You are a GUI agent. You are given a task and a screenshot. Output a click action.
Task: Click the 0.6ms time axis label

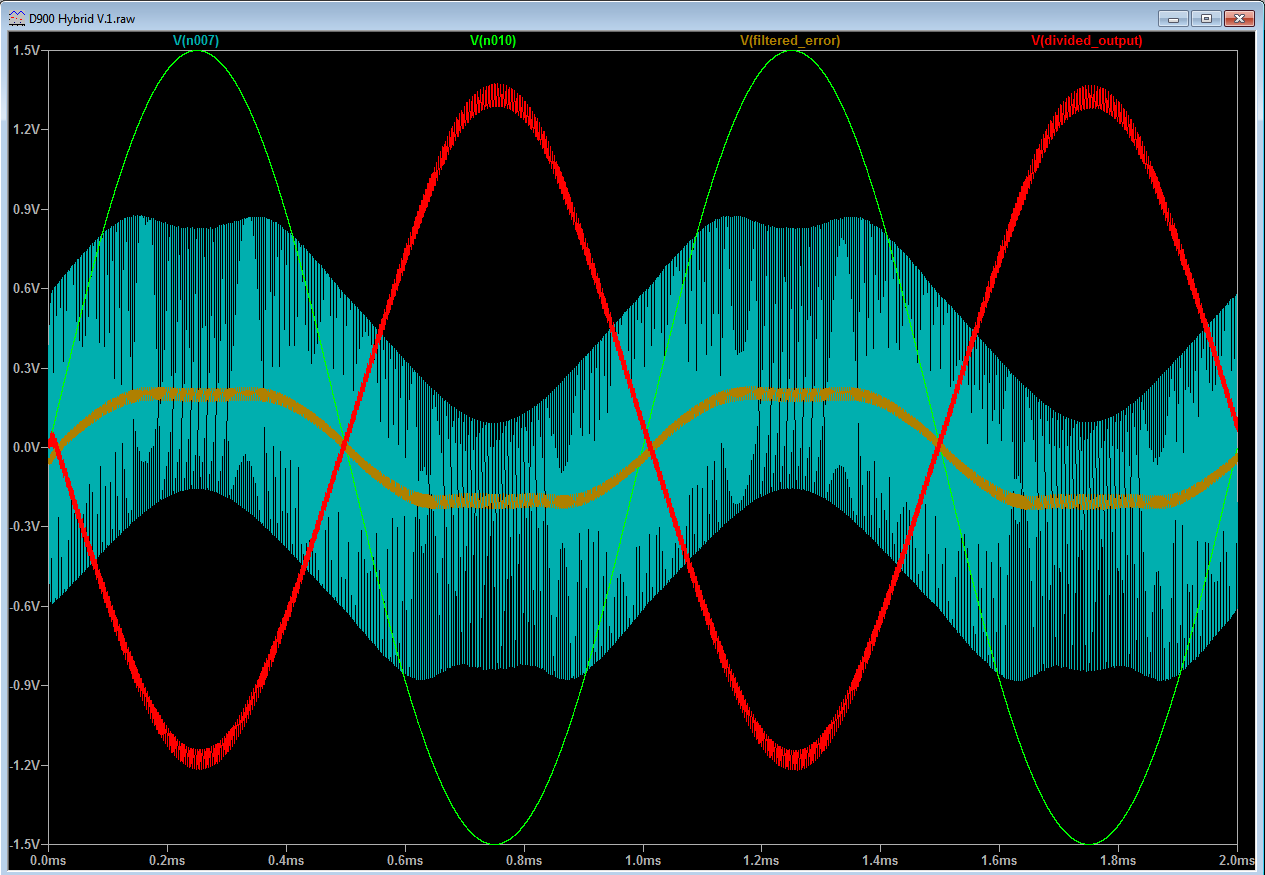pos(406,860)
